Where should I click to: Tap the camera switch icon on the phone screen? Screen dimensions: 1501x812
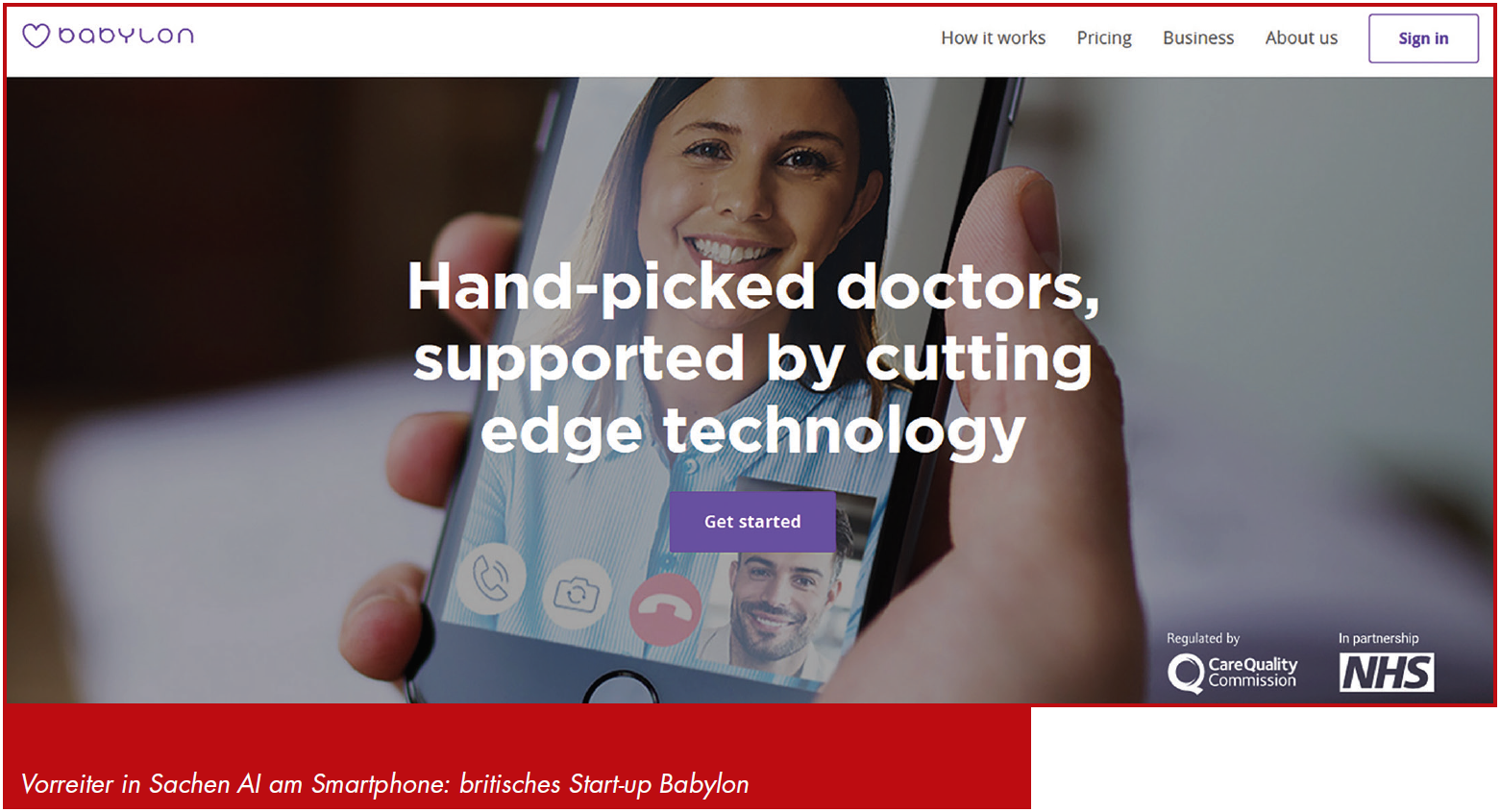[x=577, y=595]
